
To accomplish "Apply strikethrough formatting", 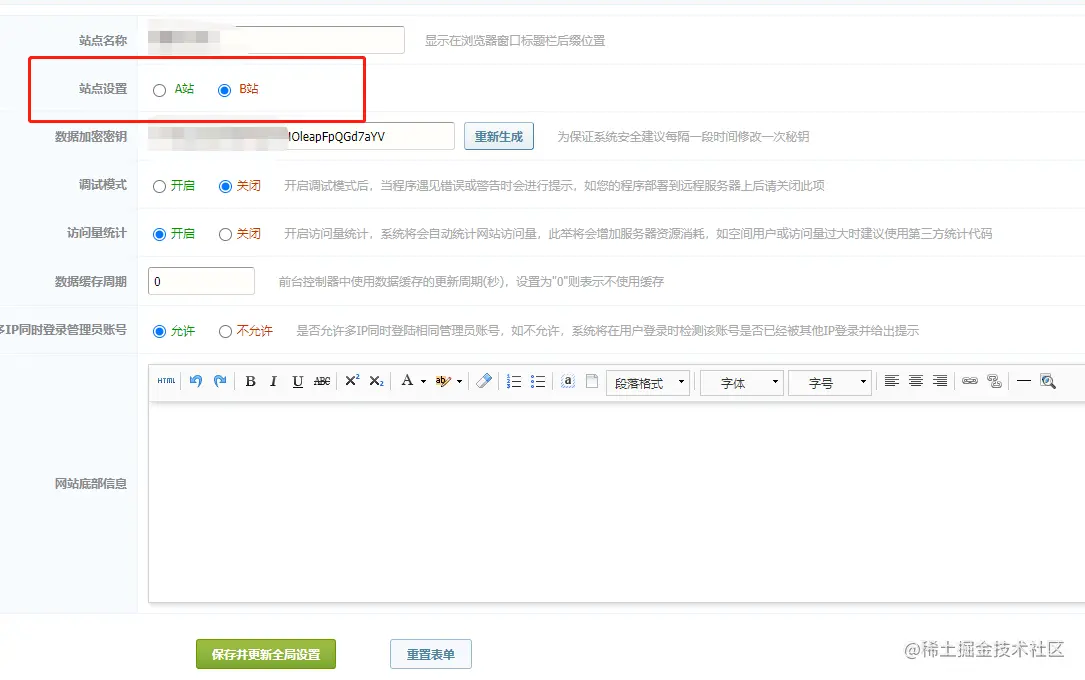I will [x=322, y=381].
